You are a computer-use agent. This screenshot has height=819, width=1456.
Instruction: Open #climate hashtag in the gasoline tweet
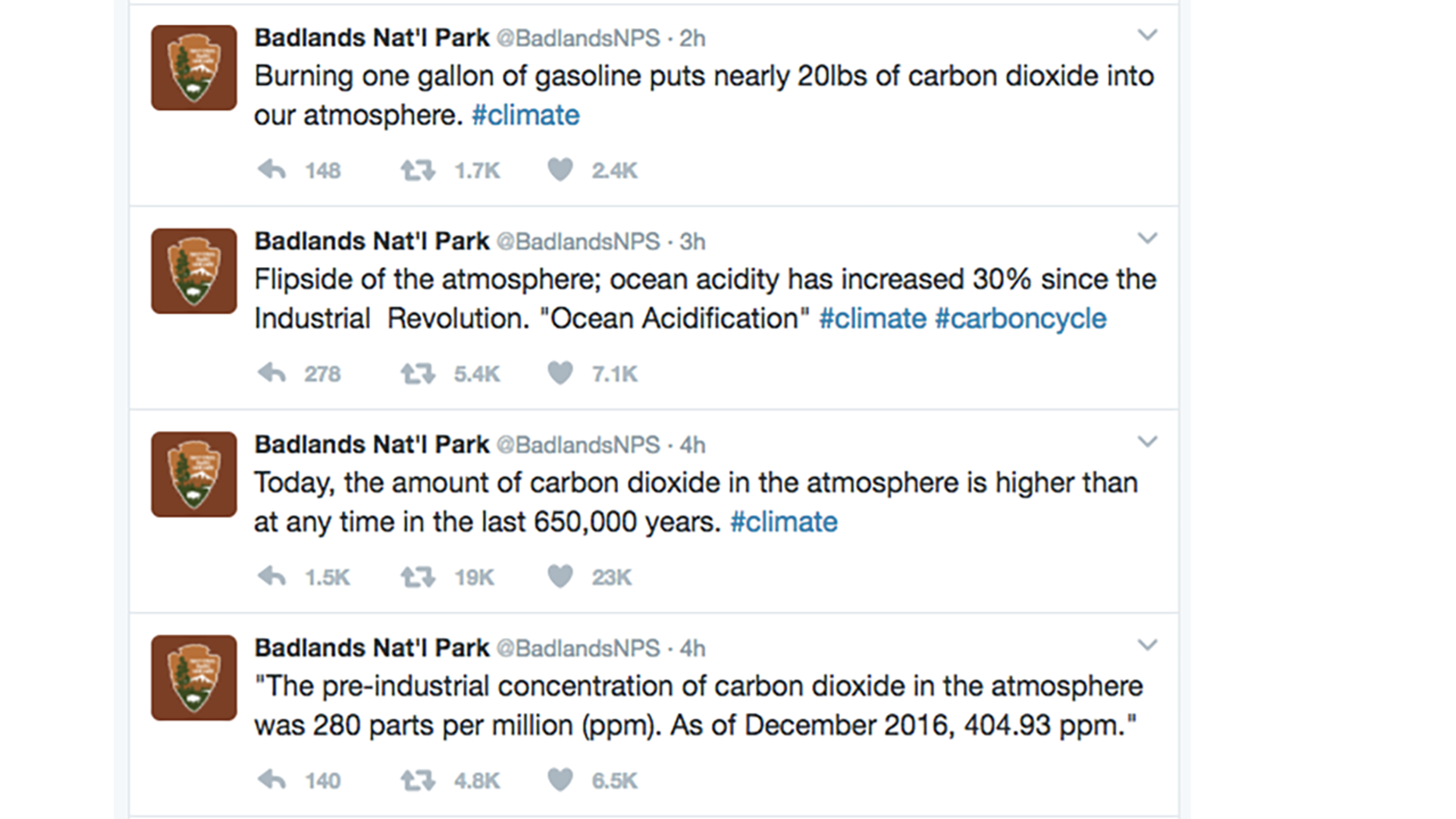click(526, 115)
